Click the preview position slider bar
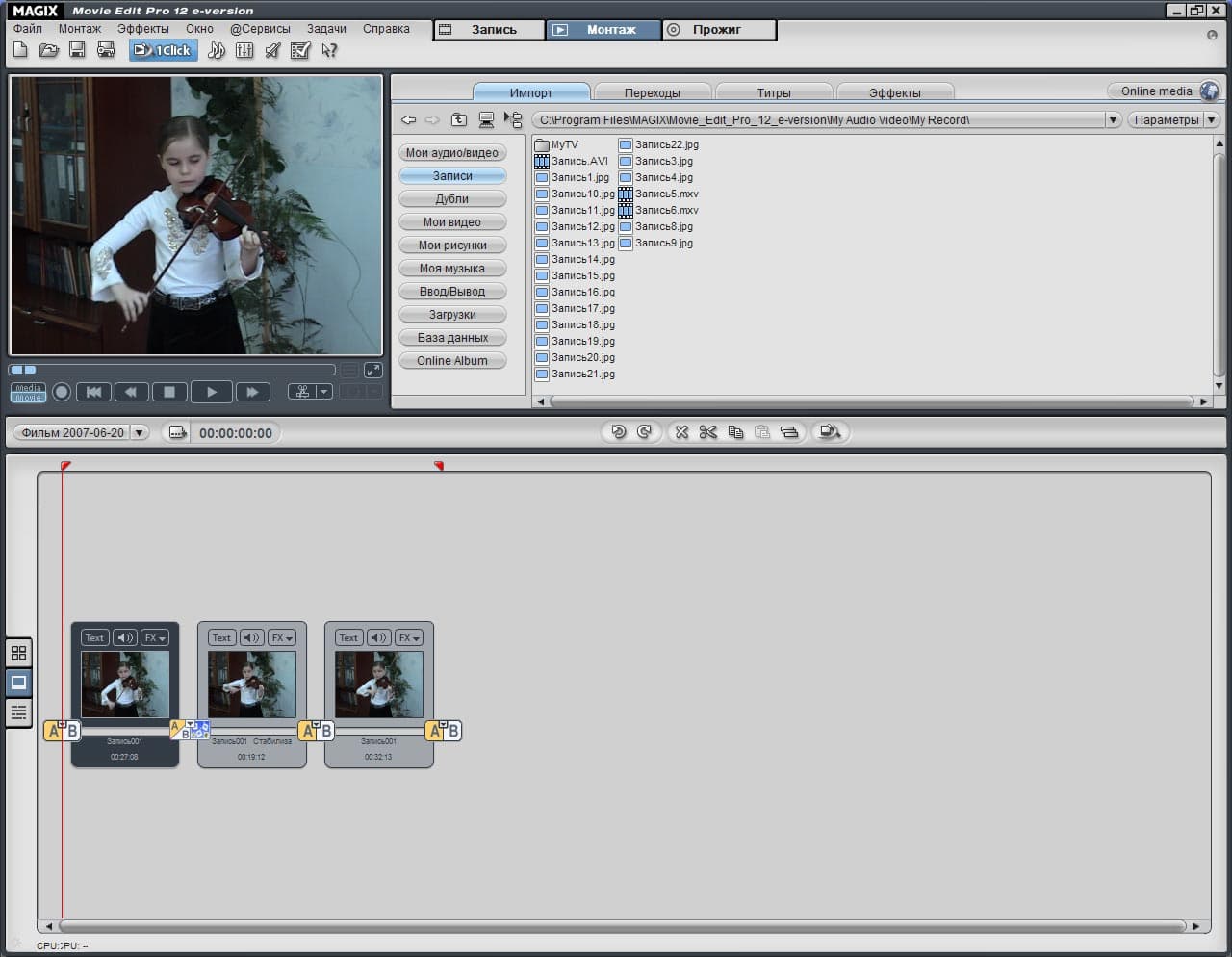This screenshot has width=1232, height=957. [x=171, y=370]
